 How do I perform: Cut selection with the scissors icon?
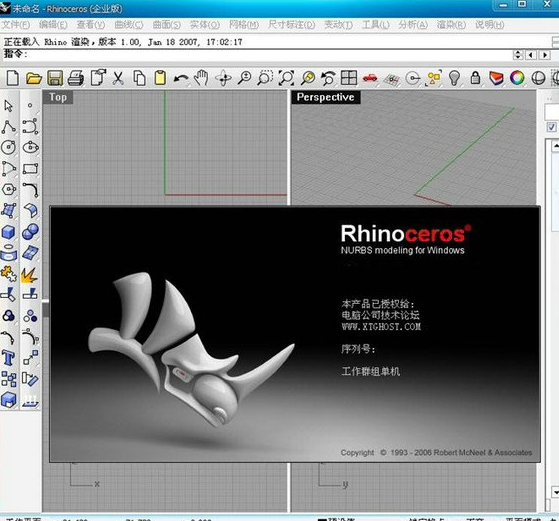(118, 78)
